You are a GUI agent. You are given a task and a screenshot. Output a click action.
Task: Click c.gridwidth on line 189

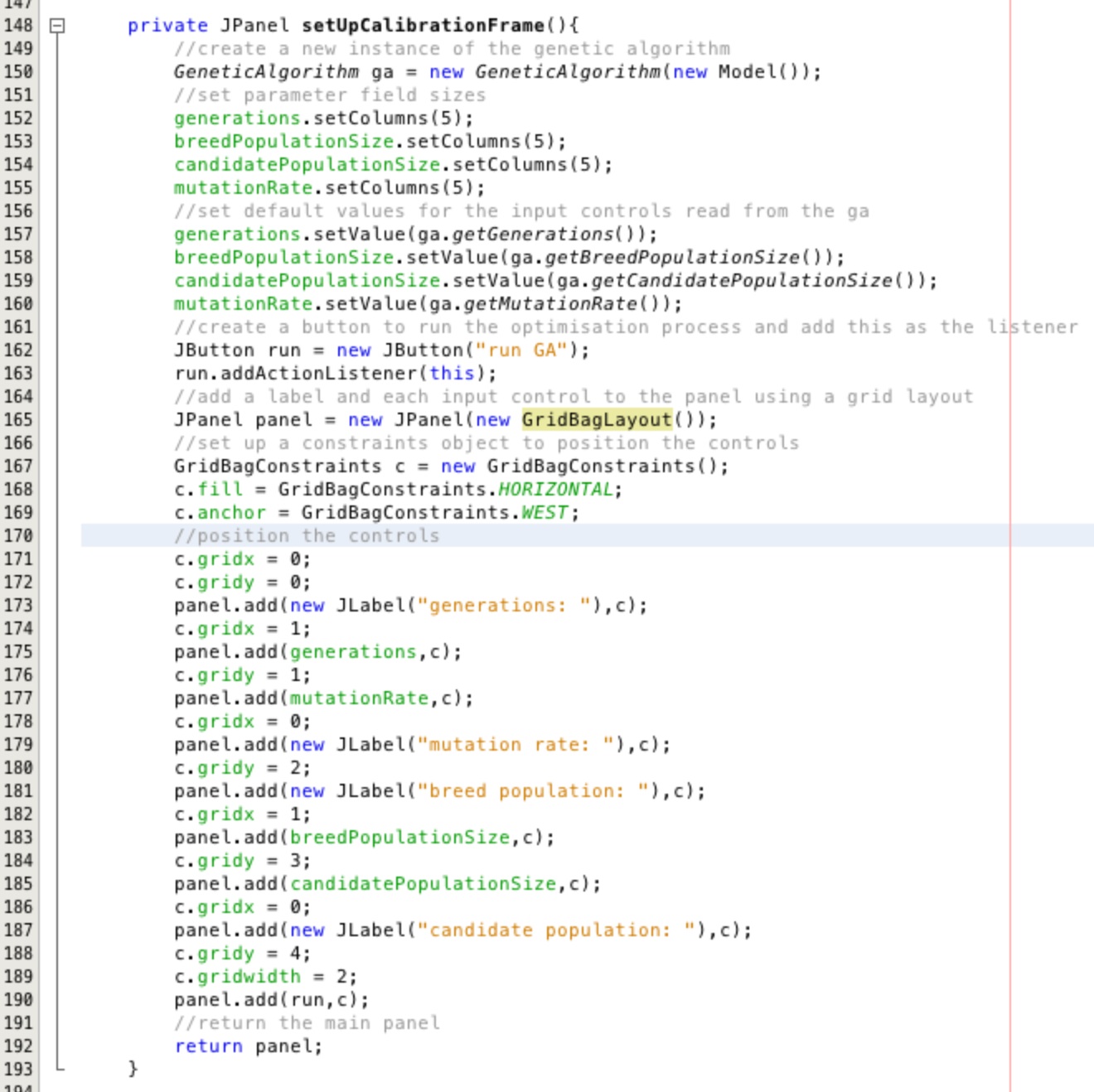click(x=237, y=977)
